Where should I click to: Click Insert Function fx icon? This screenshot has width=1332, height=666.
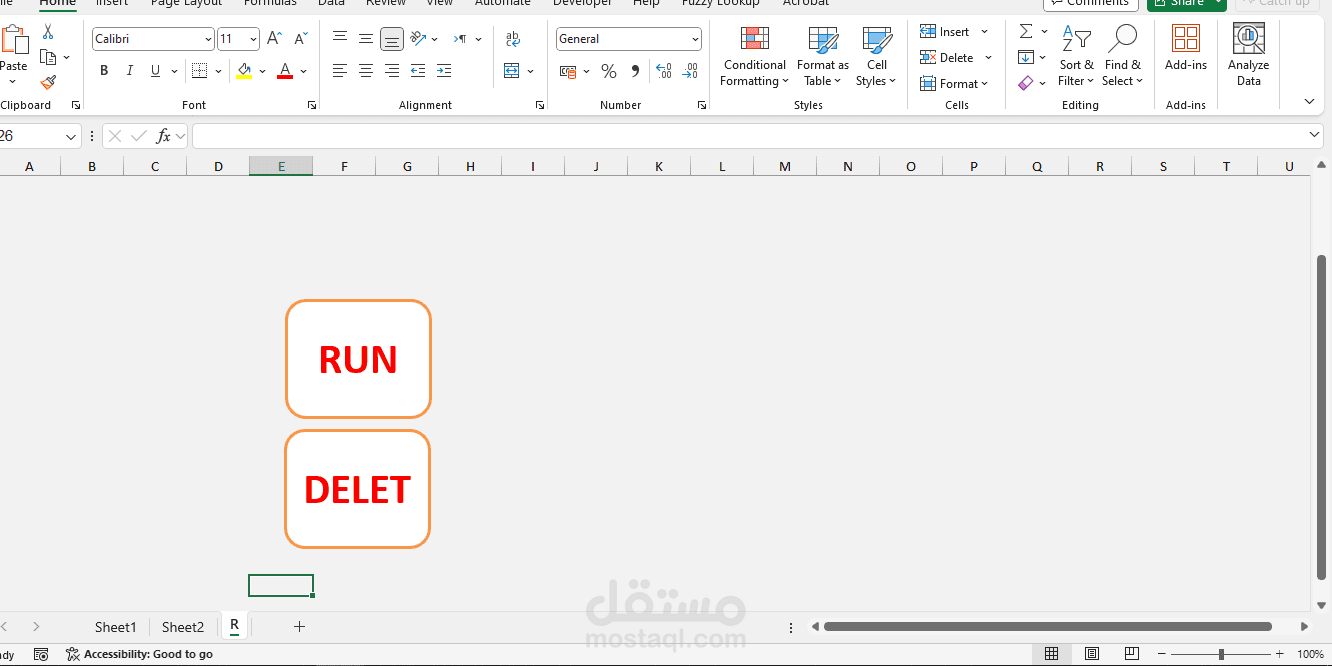[x=163, y=136]
